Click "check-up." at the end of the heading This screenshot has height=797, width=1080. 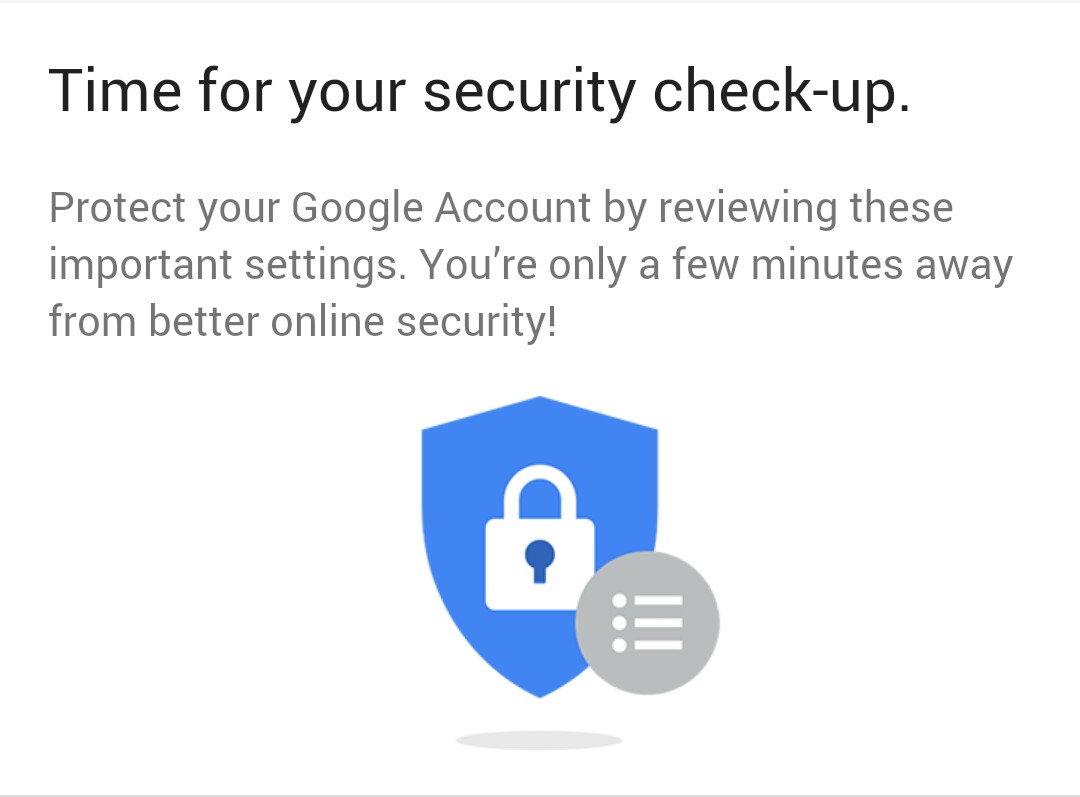780,90
